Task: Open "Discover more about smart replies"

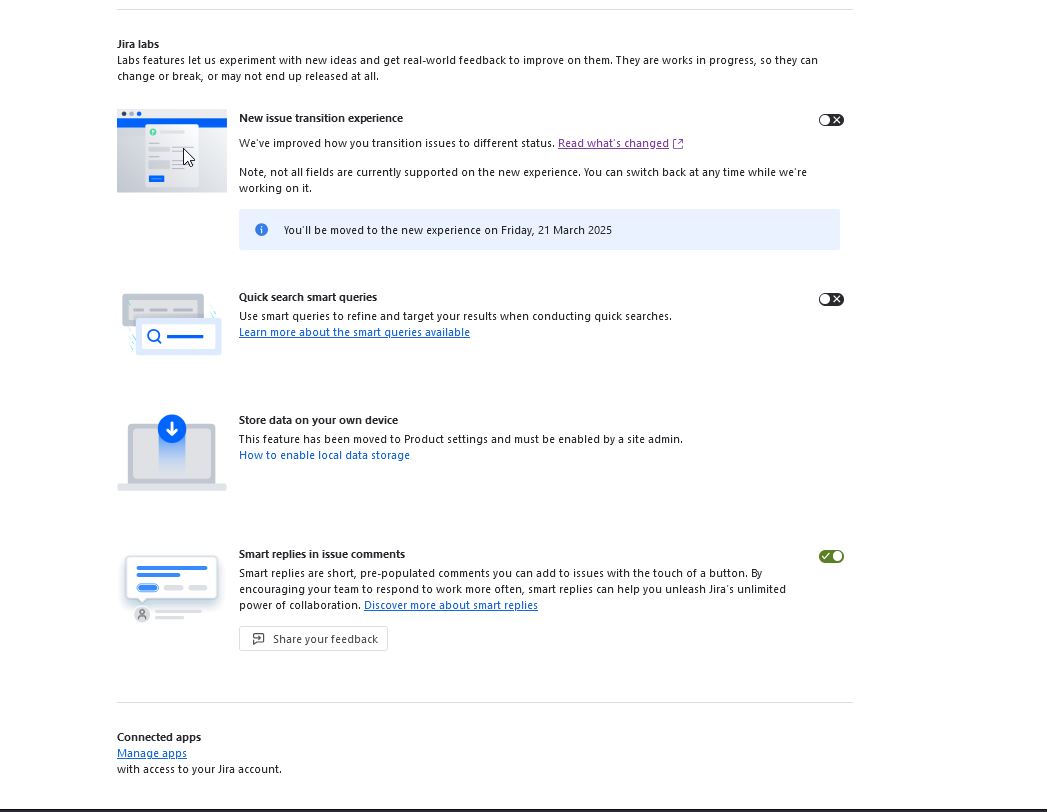Action: coord(451,605)
